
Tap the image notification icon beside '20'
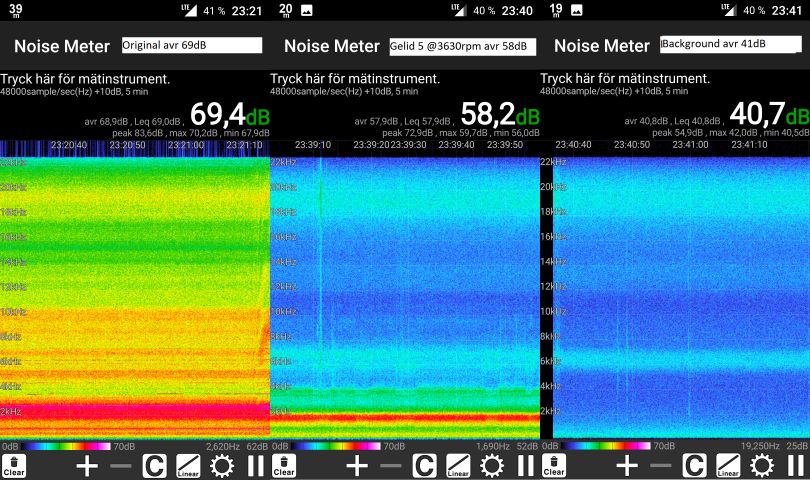coord(307,10)
